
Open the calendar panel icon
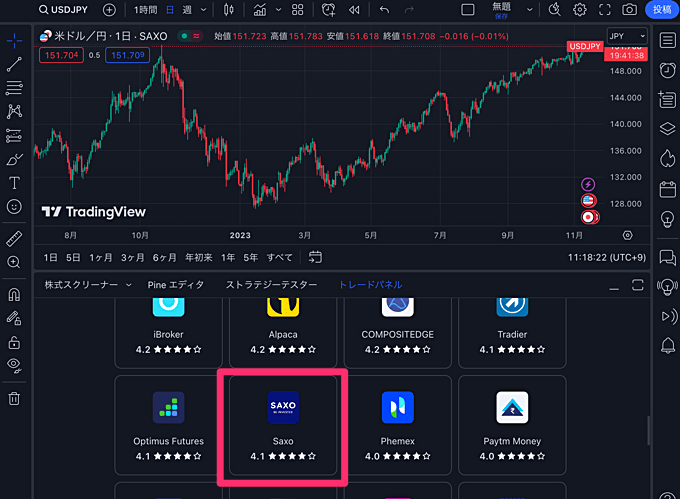tap(667, 189)
